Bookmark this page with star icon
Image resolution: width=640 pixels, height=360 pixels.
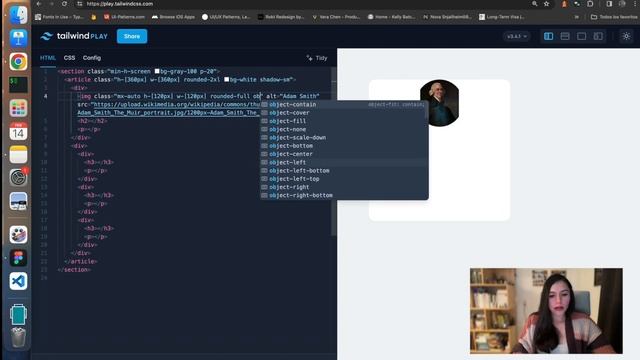(547, 4)
